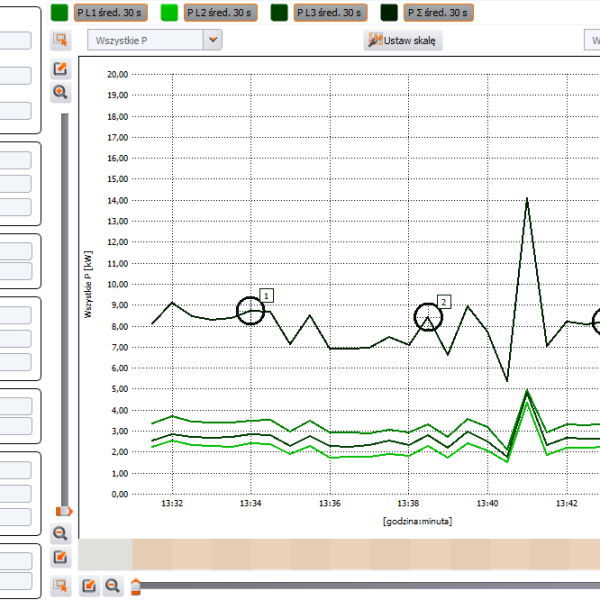Click the top-left area selection icon
The height and width of the screenshot is (600, 600).
[60, 40]
